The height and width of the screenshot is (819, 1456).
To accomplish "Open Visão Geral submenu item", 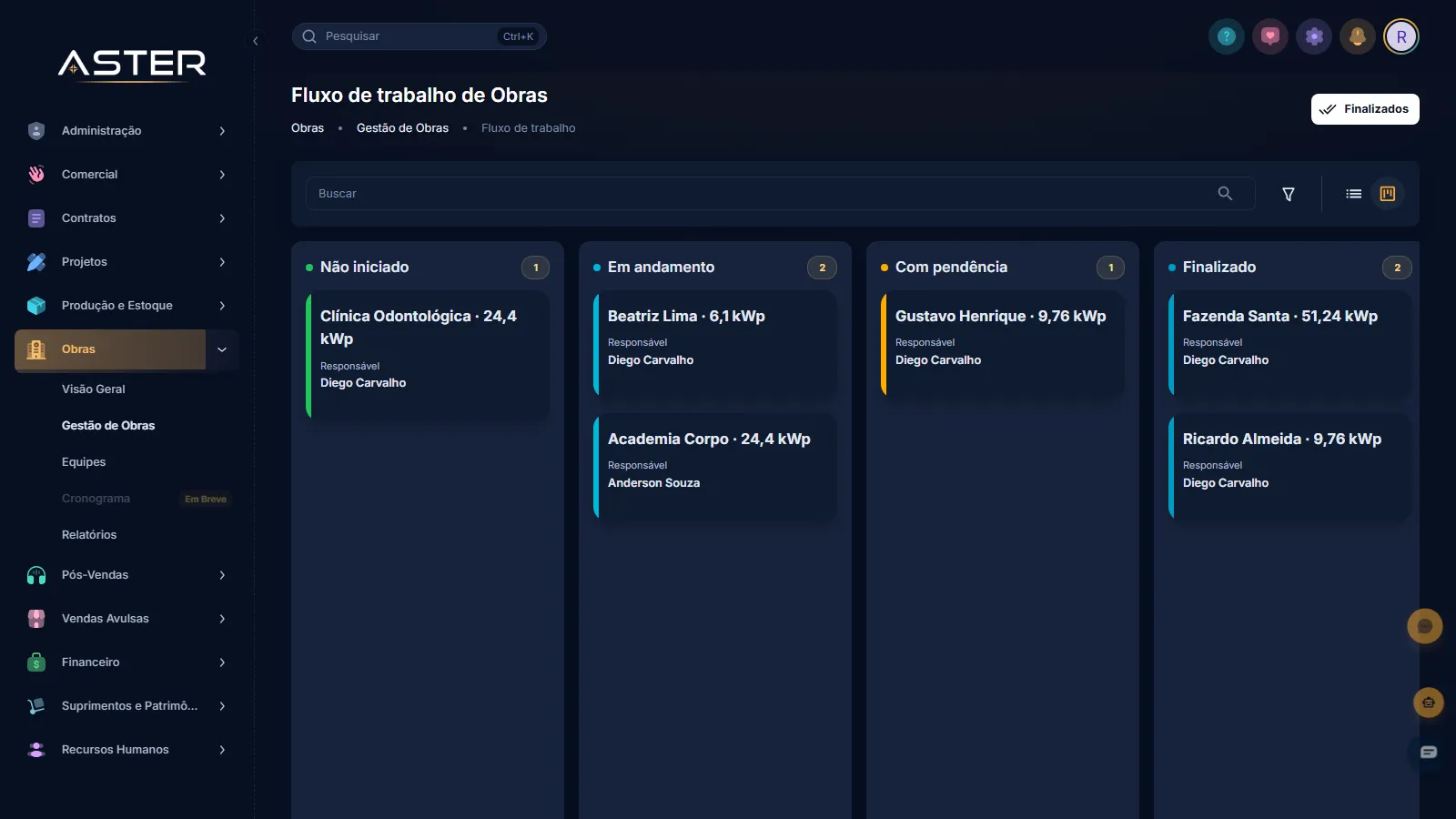I will coord(94,389).
